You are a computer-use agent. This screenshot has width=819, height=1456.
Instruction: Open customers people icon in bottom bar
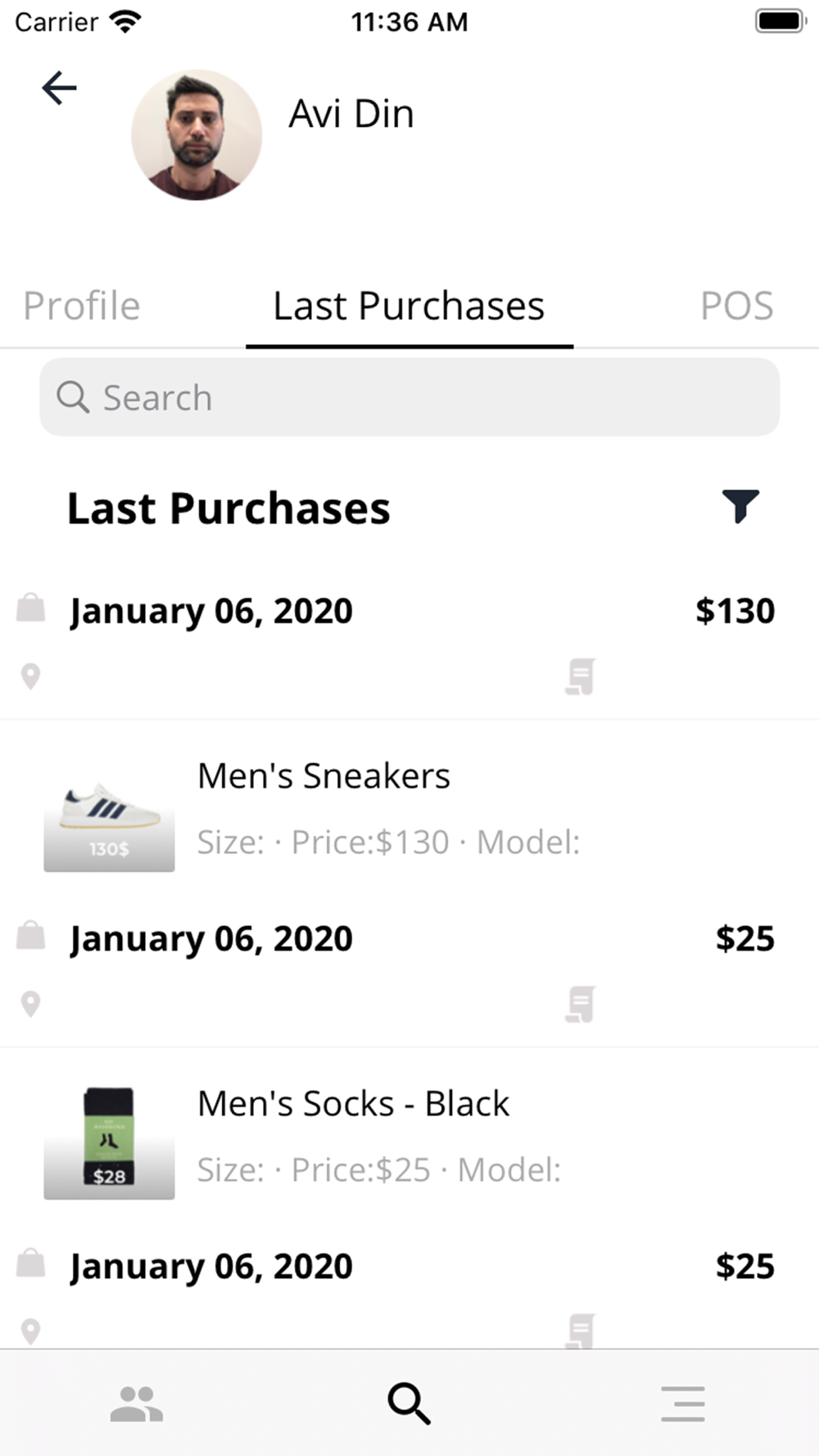point(137,1404)
